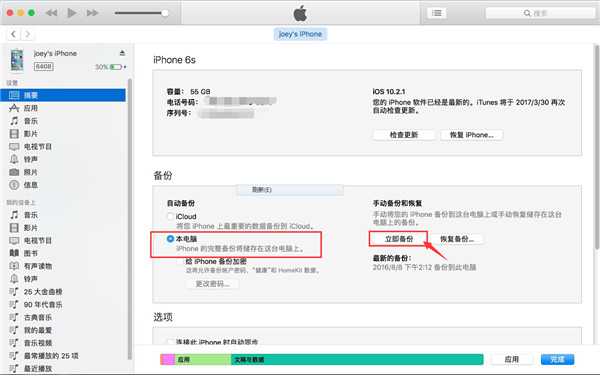This screenshot has width=600, height=375.
Task: Click the 恢复 iPhone... button
Action: click(471, 135)
